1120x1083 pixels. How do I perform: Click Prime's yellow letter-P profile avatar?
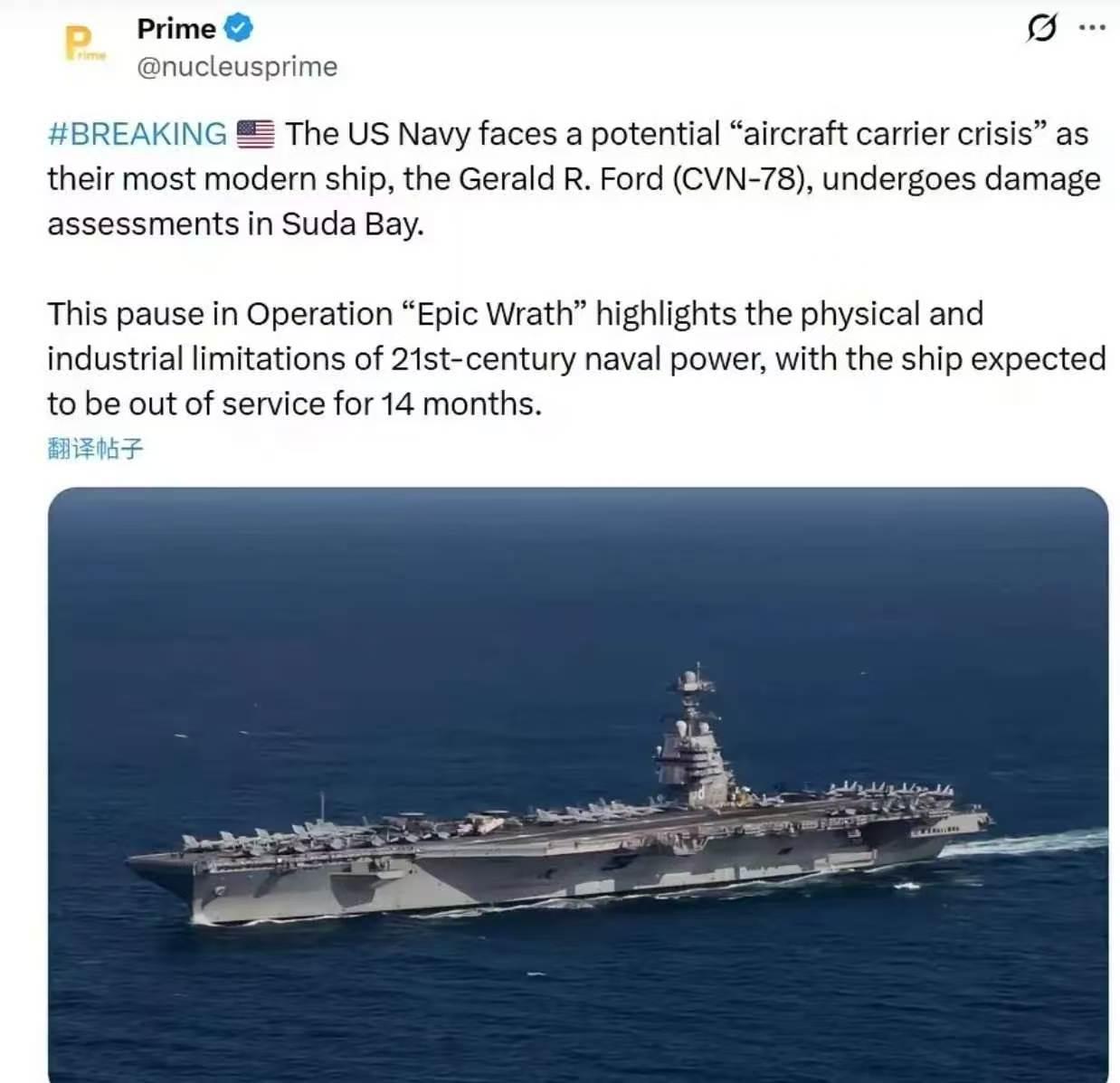click(82, 41)
